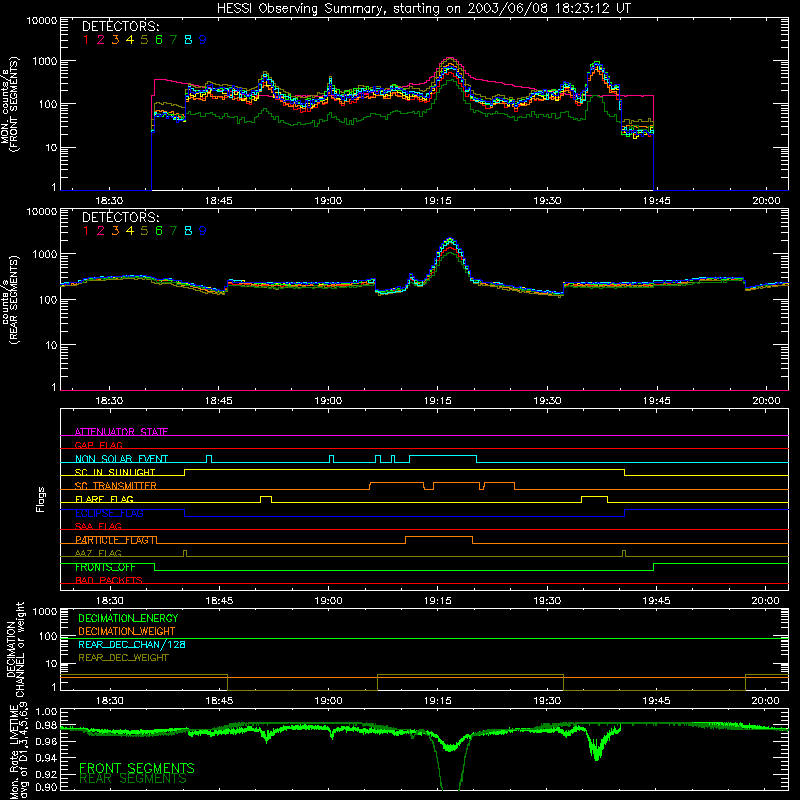Click blue detector 9 in front segments legend
Viewport: 800px width, 800px height.
[203, 40]
